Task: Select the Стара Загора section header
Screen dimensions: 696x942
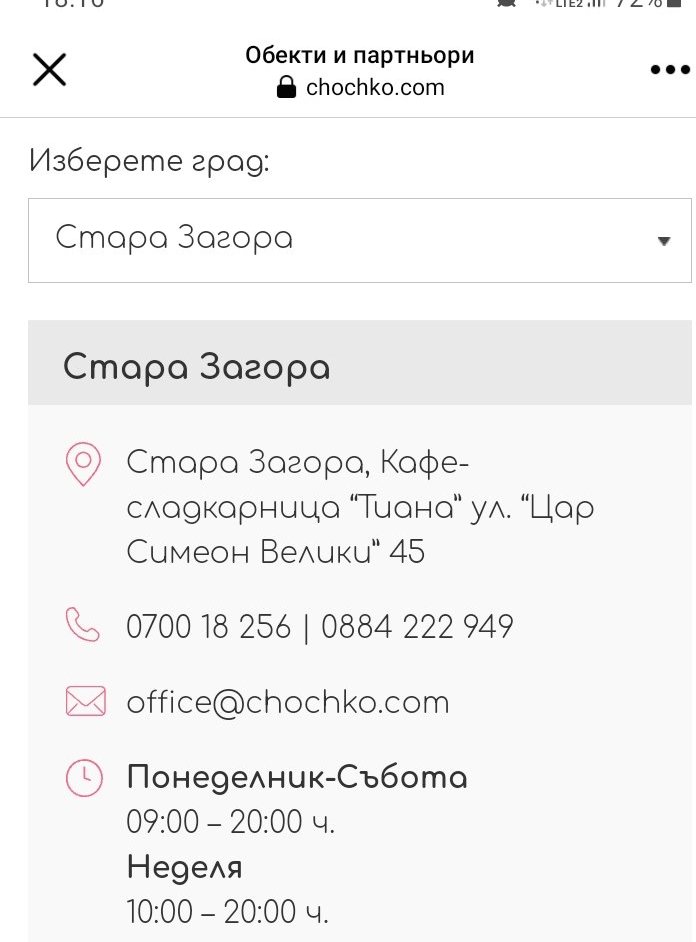Action: [x=197, y=367]
